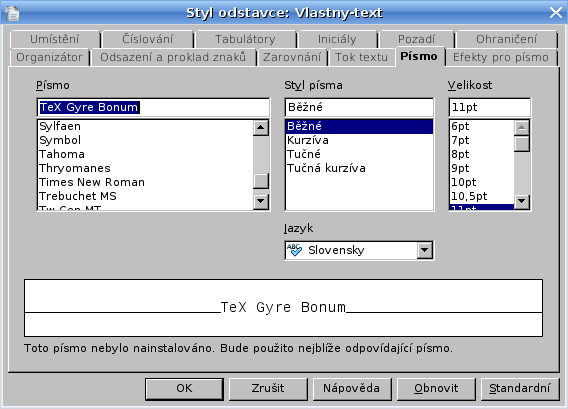Pick Times New Roman font
Viewport: 568px width, 409px height.
pyautogui.click(x=146, y=182)
